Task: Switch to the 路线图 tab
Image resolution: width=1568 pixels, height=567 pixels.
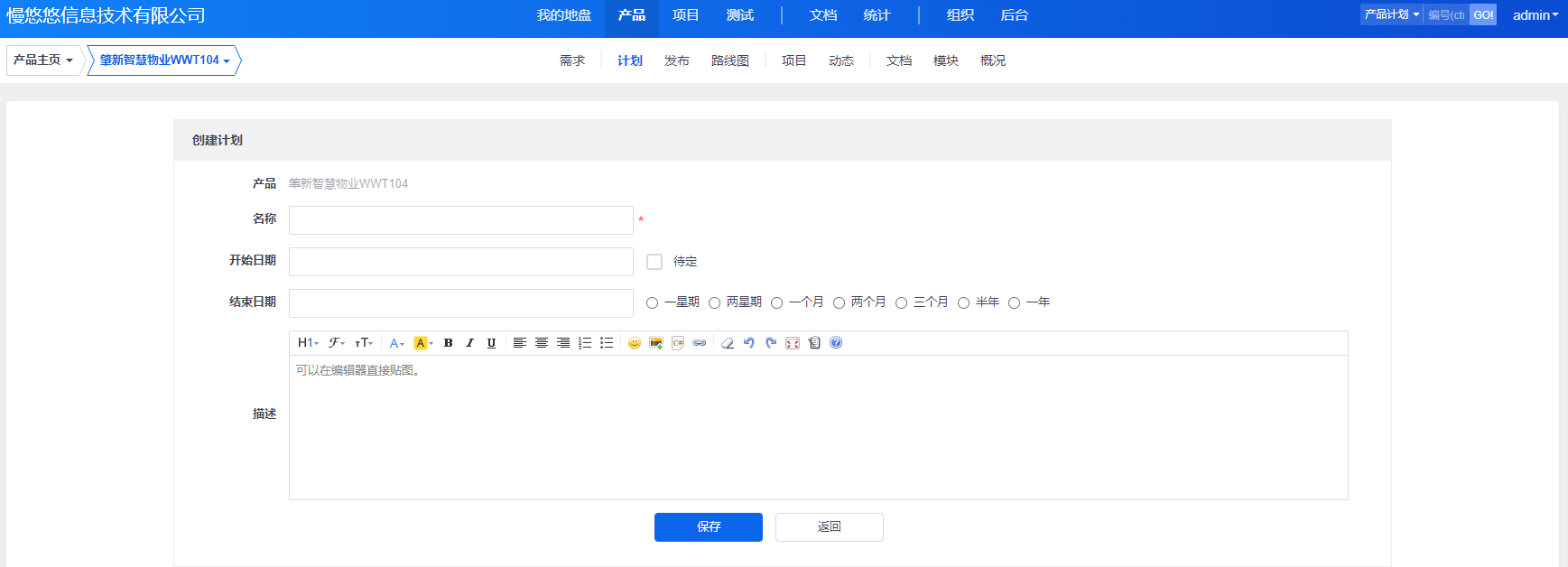Action: point(729,60)
